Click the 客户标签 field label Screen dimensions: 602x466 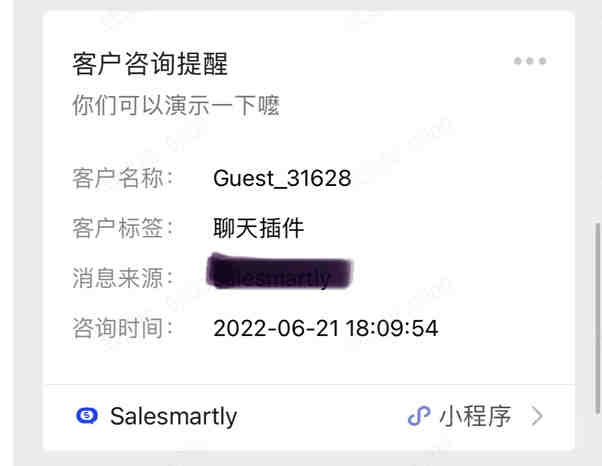point(122,228)
